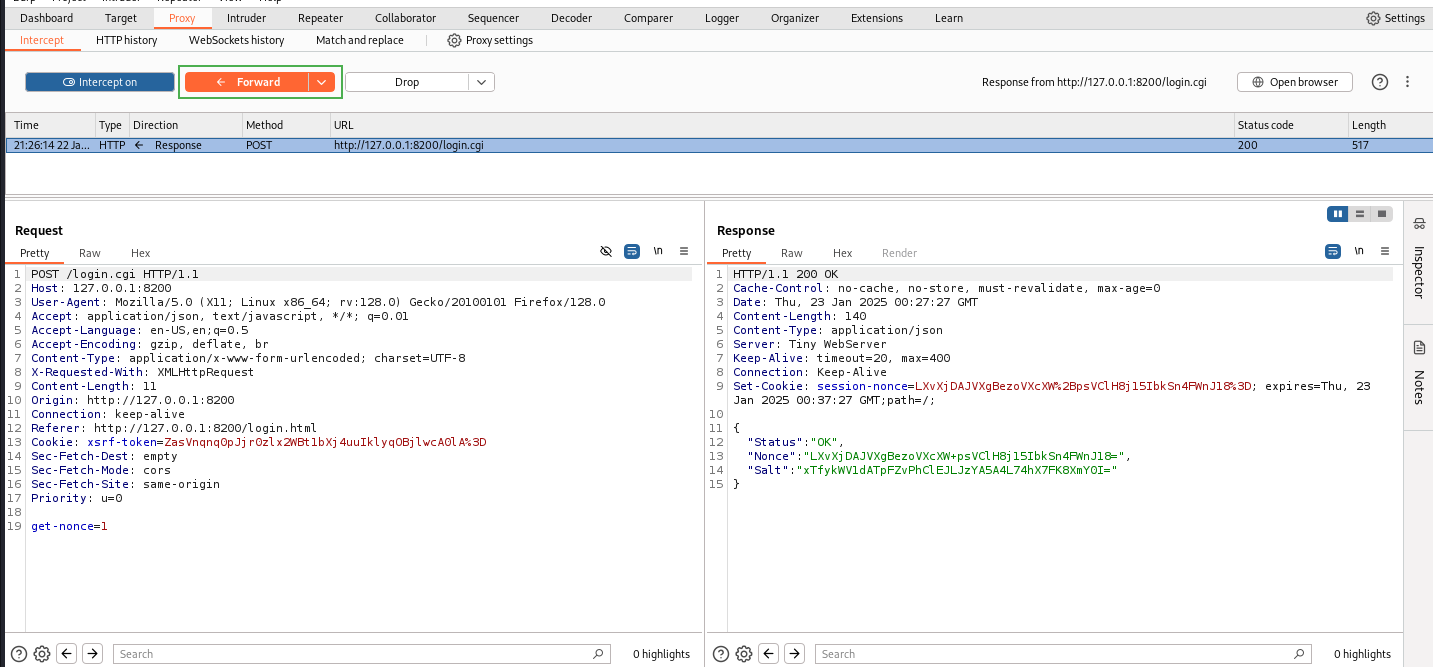The width and height of the screenshot is (1433, 667).
Task: Open the Inspector side panel
Action: pos(1418,260)
